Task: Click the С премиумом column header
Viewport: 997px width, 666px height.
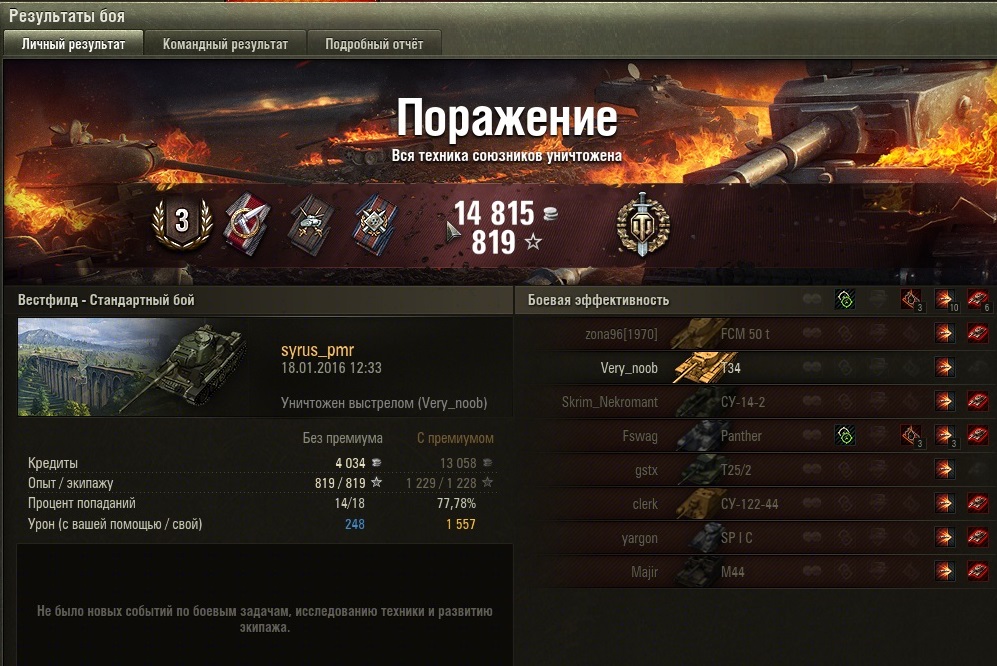Action: [x=455, y=438]
